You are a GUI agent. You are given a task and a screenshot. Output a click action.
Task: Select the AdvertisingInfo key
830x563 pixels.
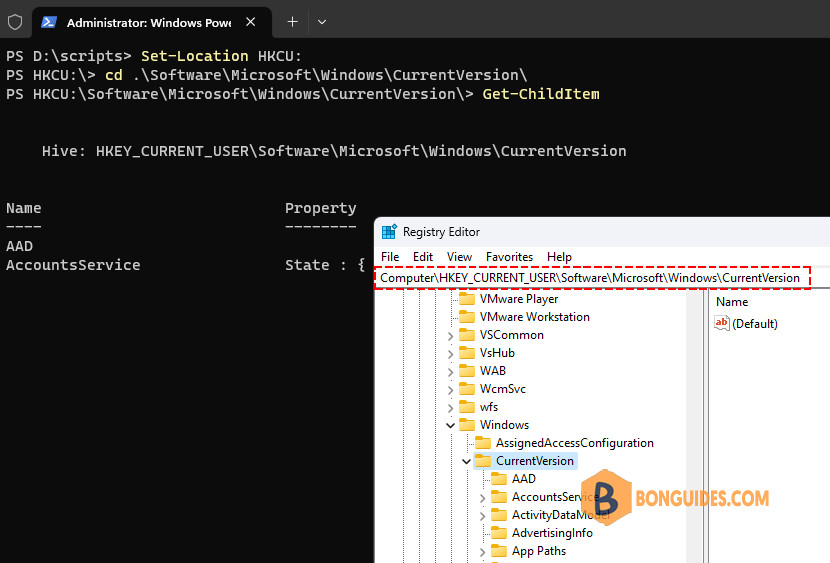pos(552,533)
